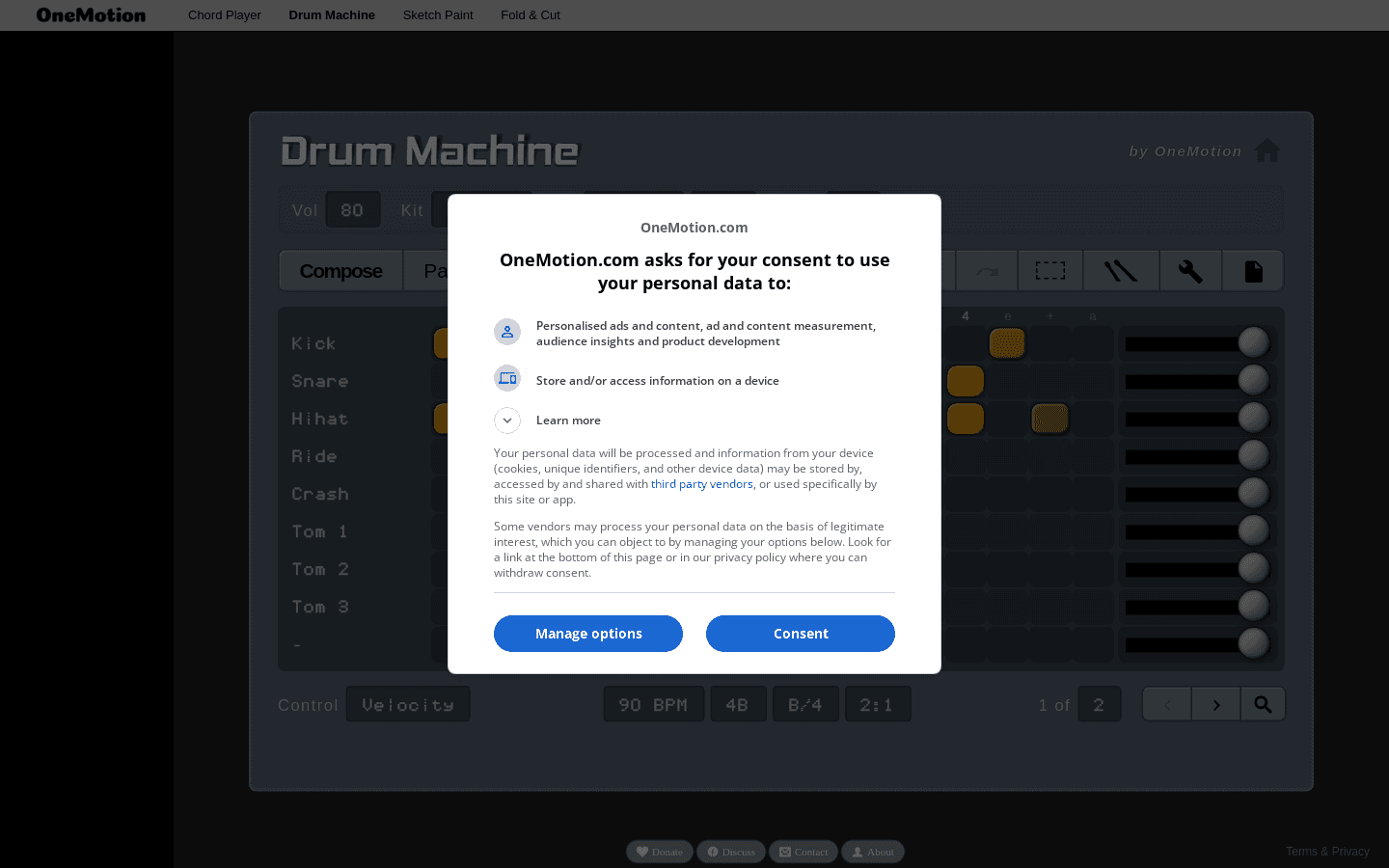Toggle the Kick beat on step 4e
This screenshot has width=1389, height=868.
tap(1007, 343)
